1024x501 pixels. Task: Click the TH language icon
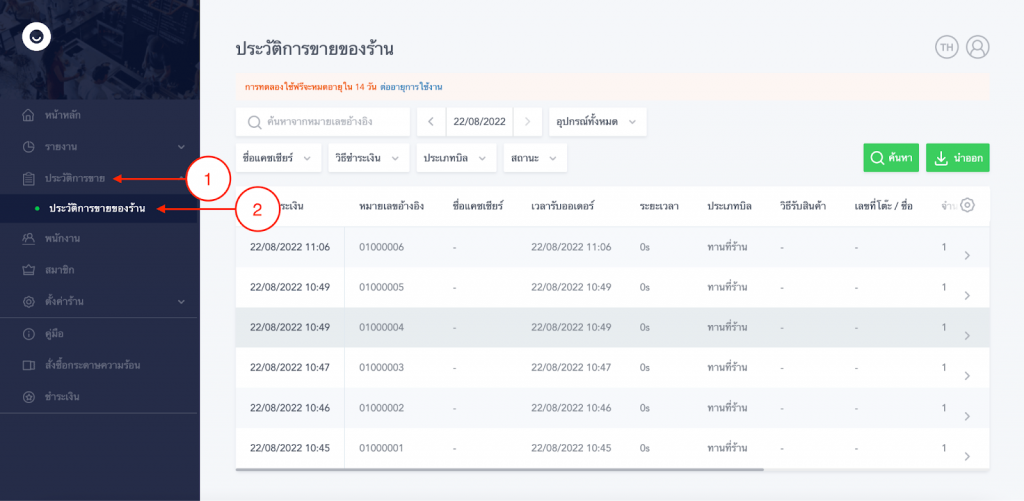click(x=946, y=47)
